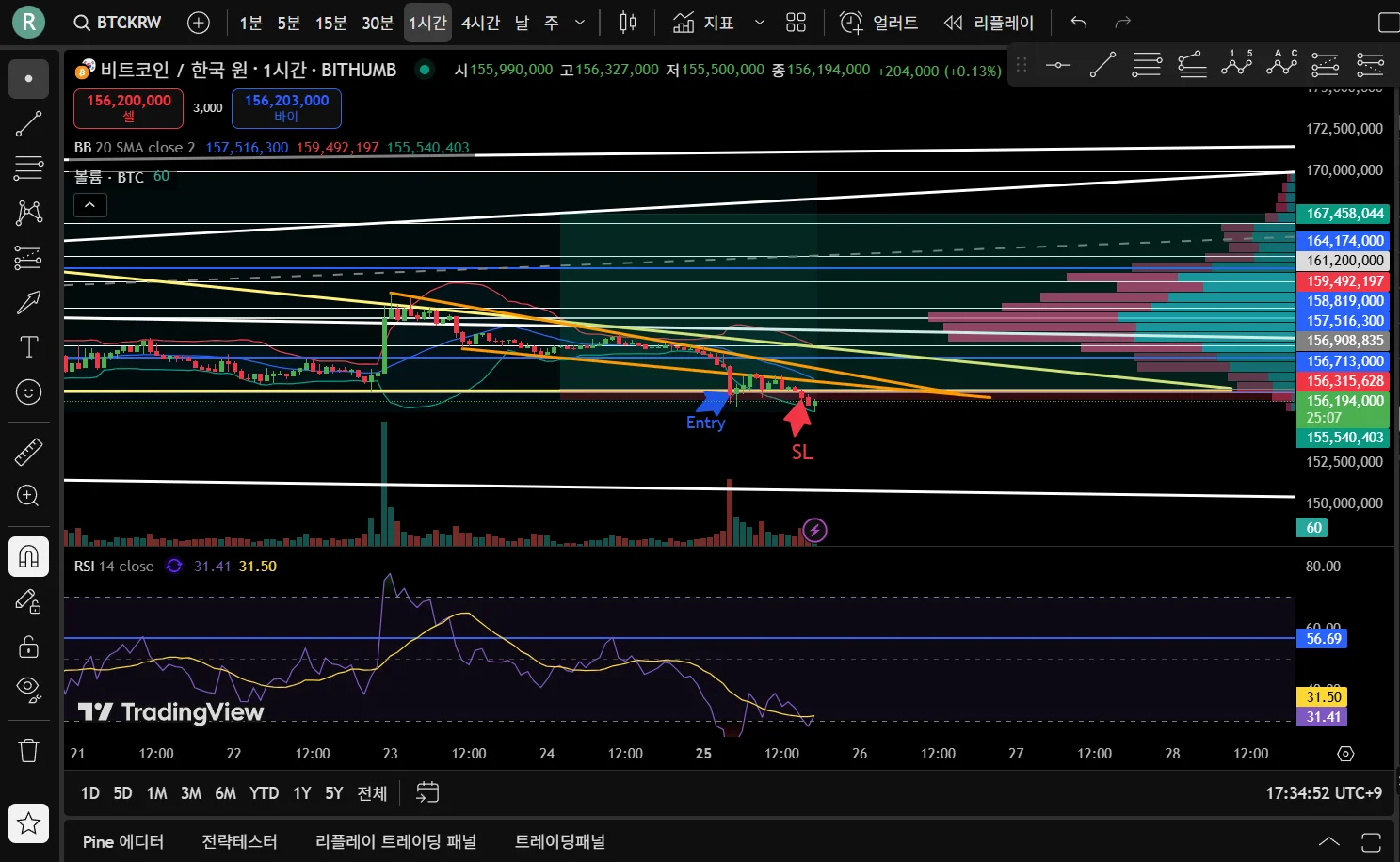Toggle lock all drawings
The width and height of the screenshot is (1400, 862).
28,646
